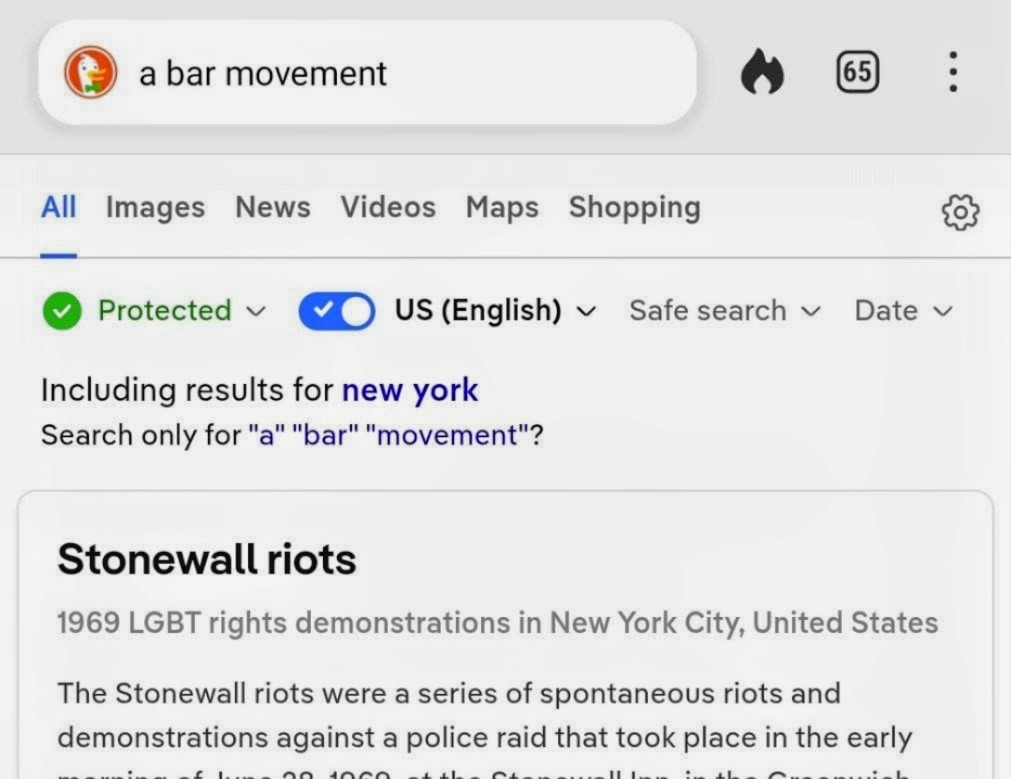
Task: Click the "new york" suggested results link
Action: [x=410, y=390]
